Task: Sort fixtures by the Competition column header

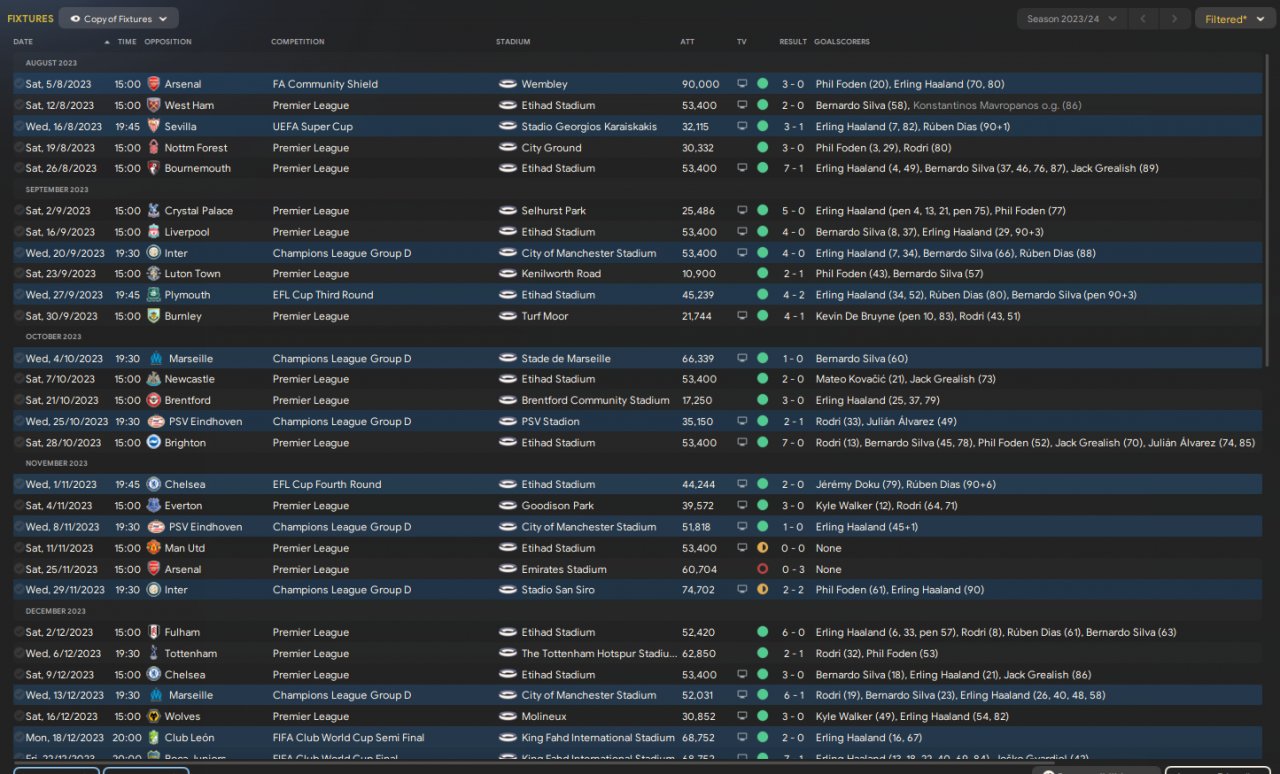Action: (x=298, y=42)
